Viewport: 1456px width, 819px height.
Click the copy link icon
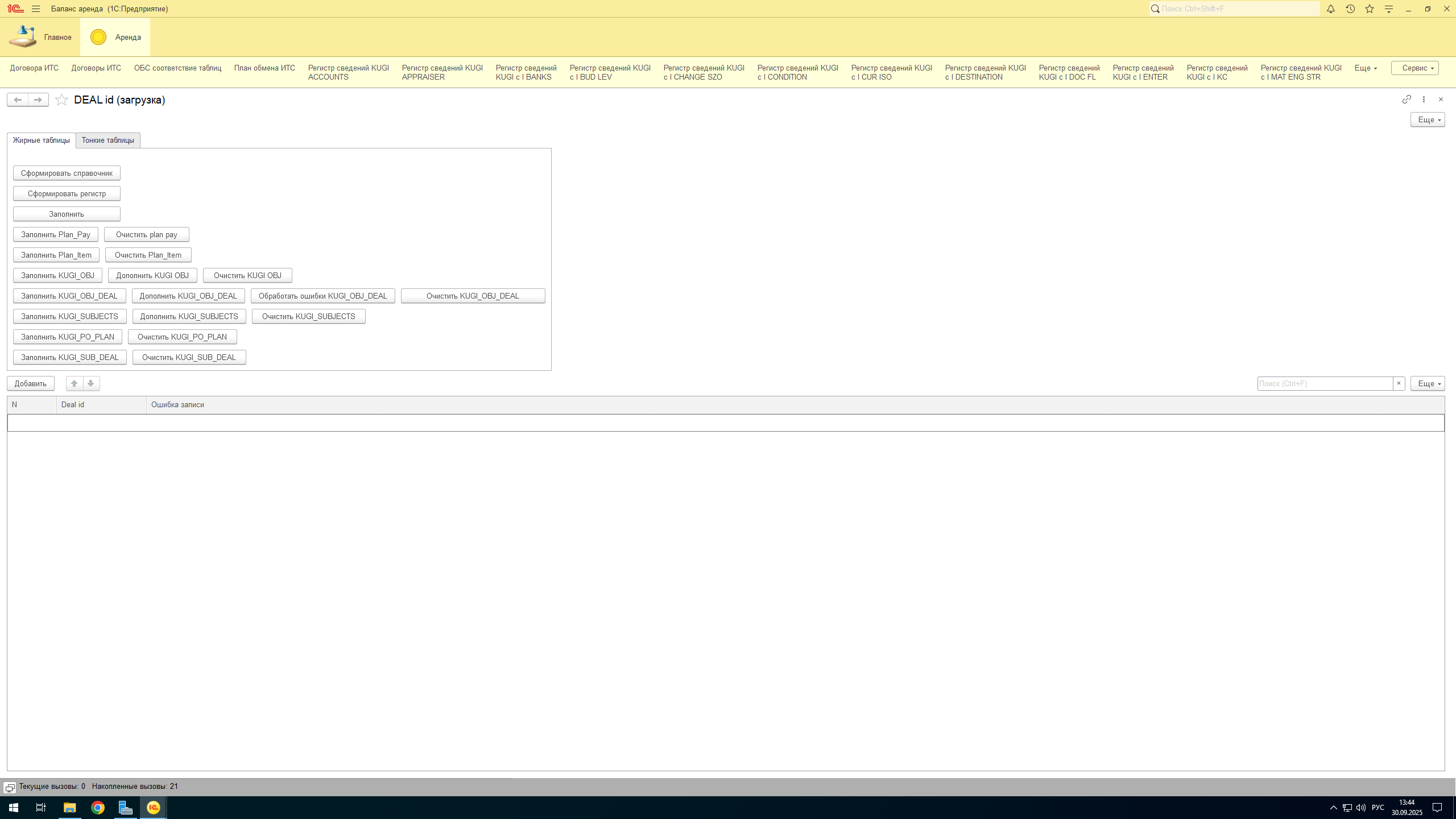coord(1407,100)
